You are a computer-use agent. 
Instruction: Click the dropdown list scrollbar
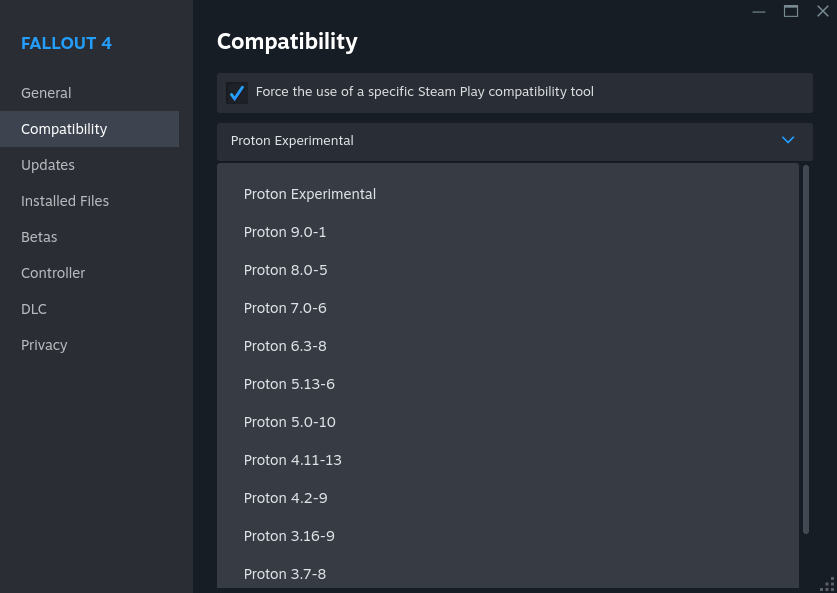(806, 350)
